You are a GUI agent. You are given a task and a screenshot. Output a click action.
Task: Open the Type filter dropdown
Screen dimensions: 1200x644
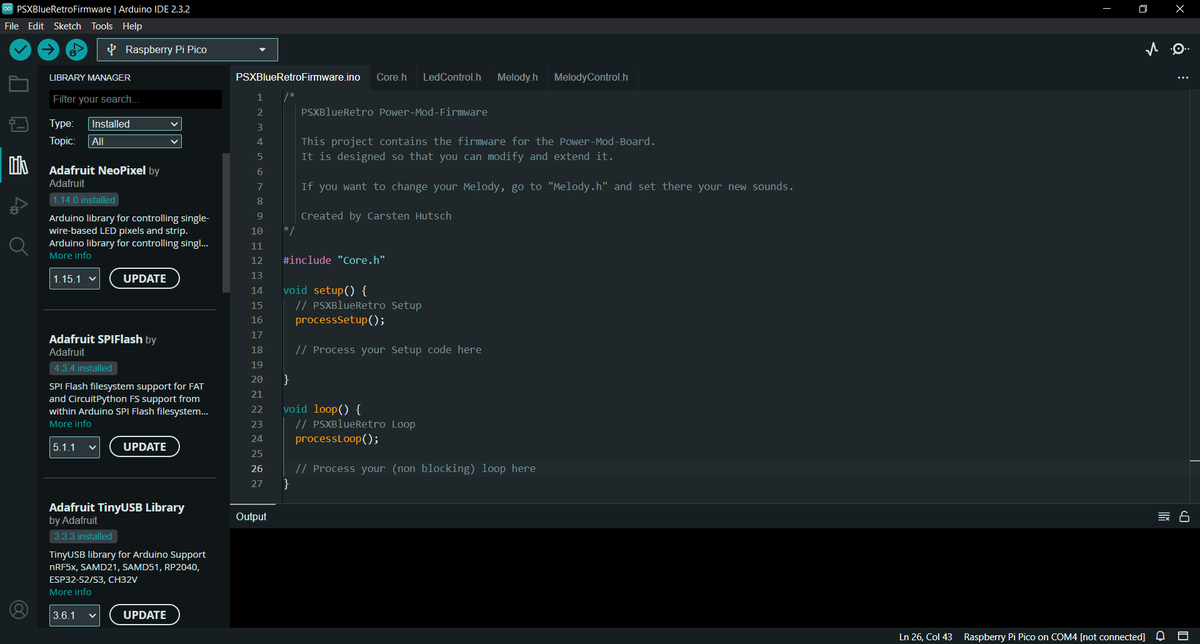click(135, 124)
